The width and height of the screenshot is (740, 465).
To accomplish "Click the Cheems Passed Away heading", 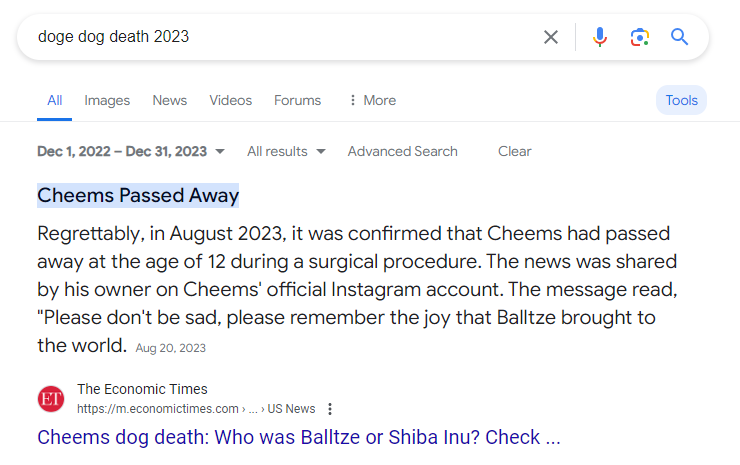I will pos(138,195).
